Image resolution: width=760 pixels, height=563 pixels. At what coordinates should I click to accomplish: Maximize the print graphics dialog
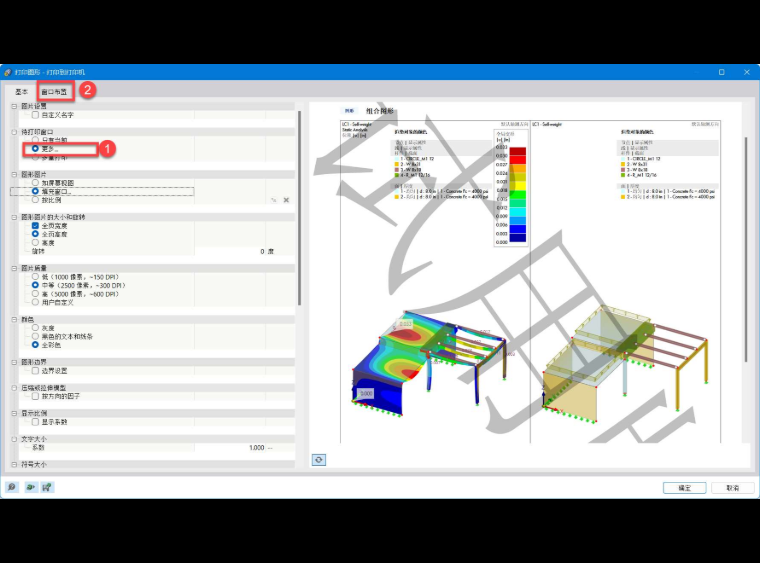721,72
